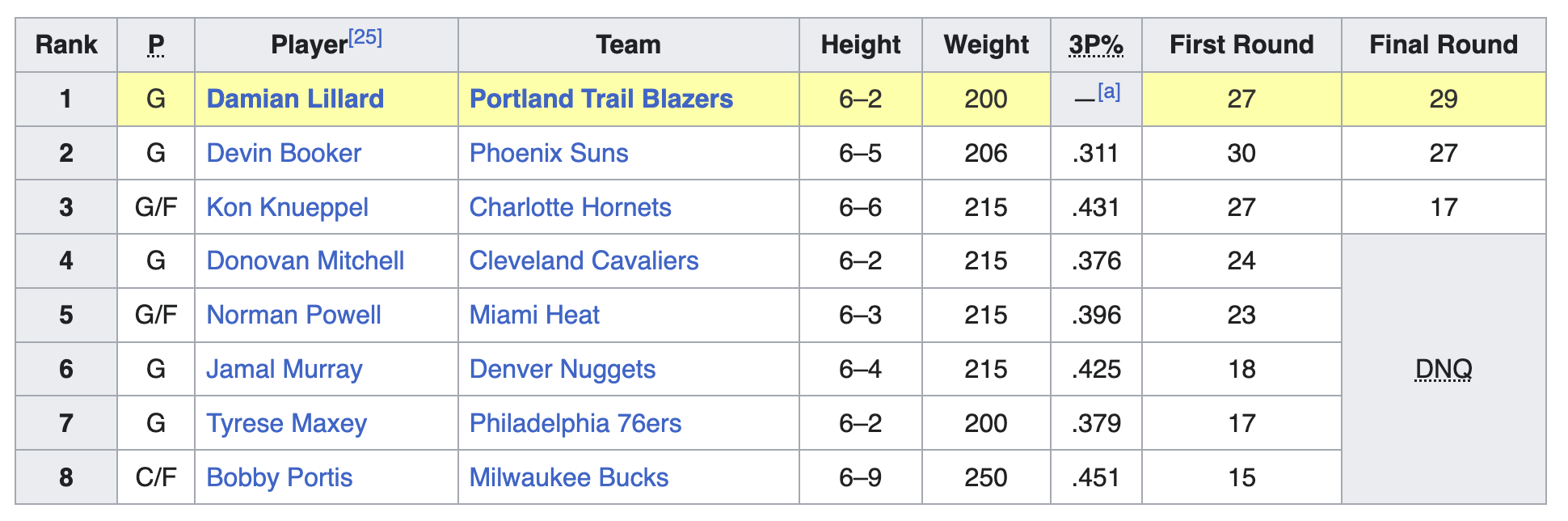This screenshot has height=521, width=1568.
Task: Click the DNQ abbreviation text
Action: (x=1444, y=369)
